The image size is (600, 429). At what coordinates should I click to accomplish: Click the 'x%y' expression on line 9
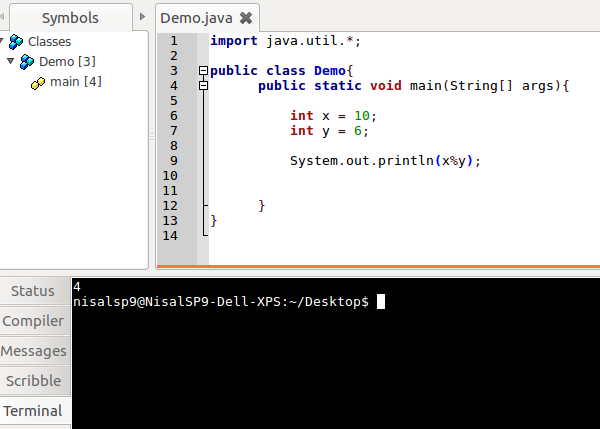454,161
